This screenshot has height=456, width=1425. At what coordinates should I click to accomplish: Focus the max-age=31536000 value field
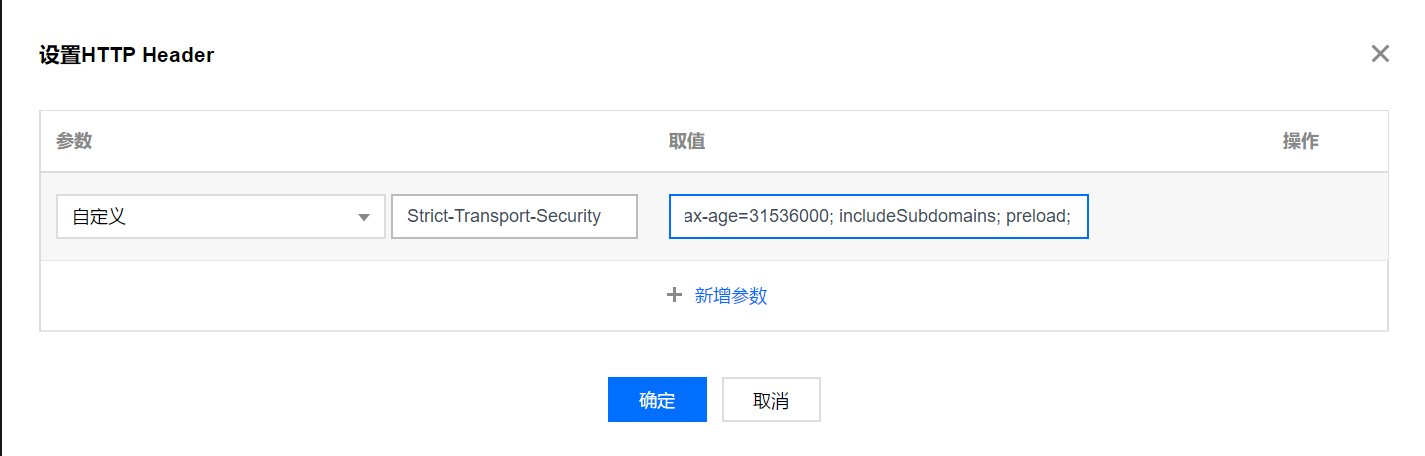pos(878,217)
